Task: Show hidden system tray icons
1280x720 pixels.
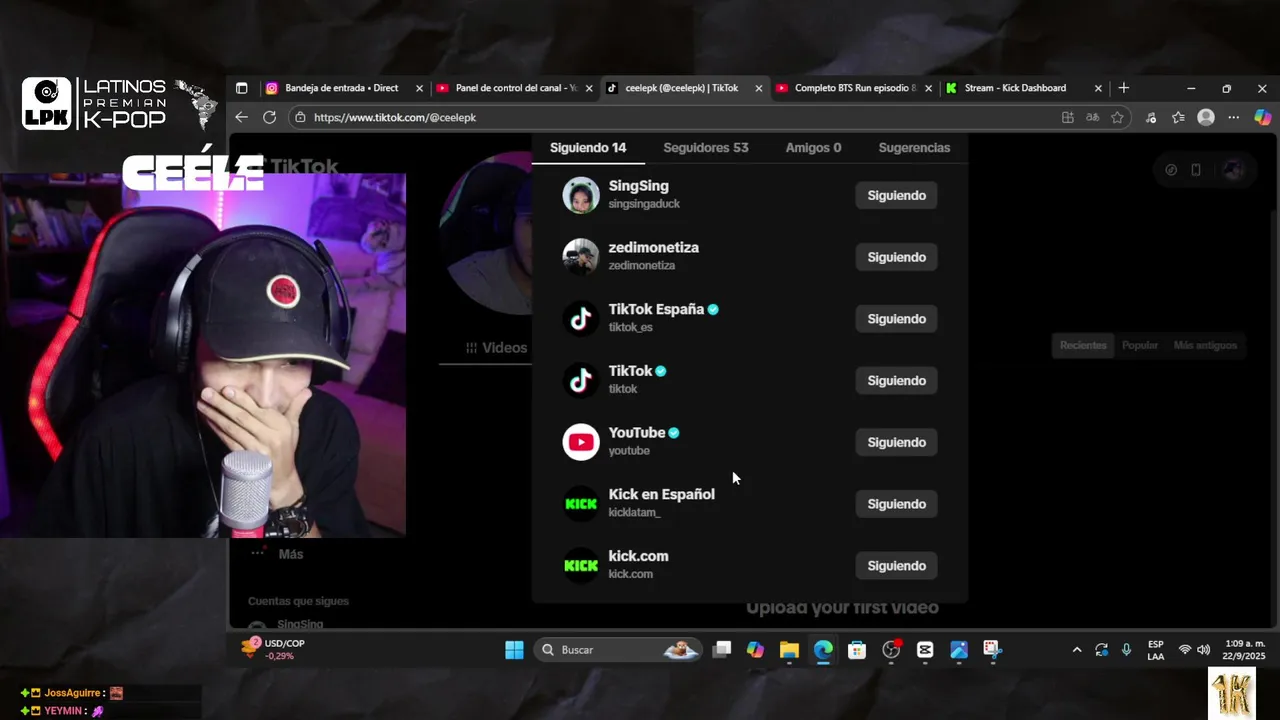Action: tap(1077, 650)
